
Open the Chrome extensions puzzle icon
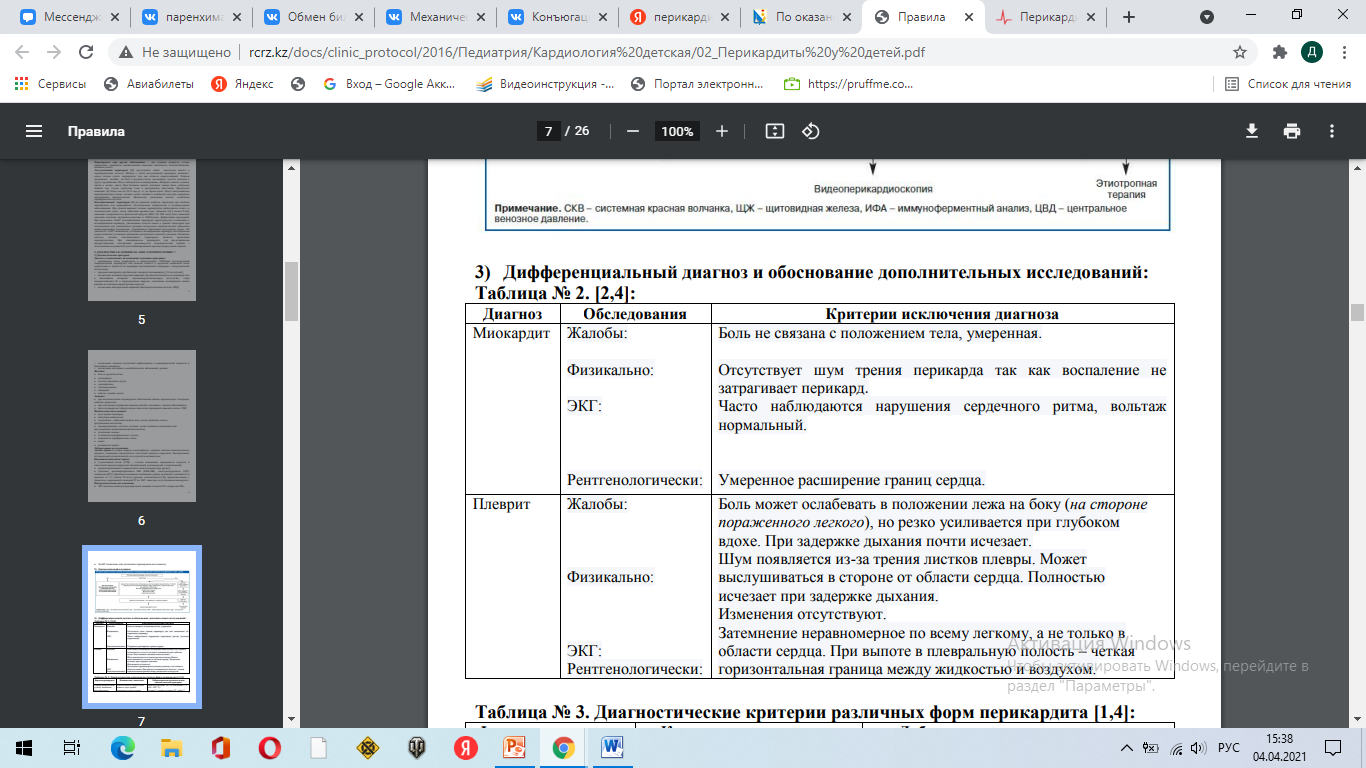pos(1279,52)
